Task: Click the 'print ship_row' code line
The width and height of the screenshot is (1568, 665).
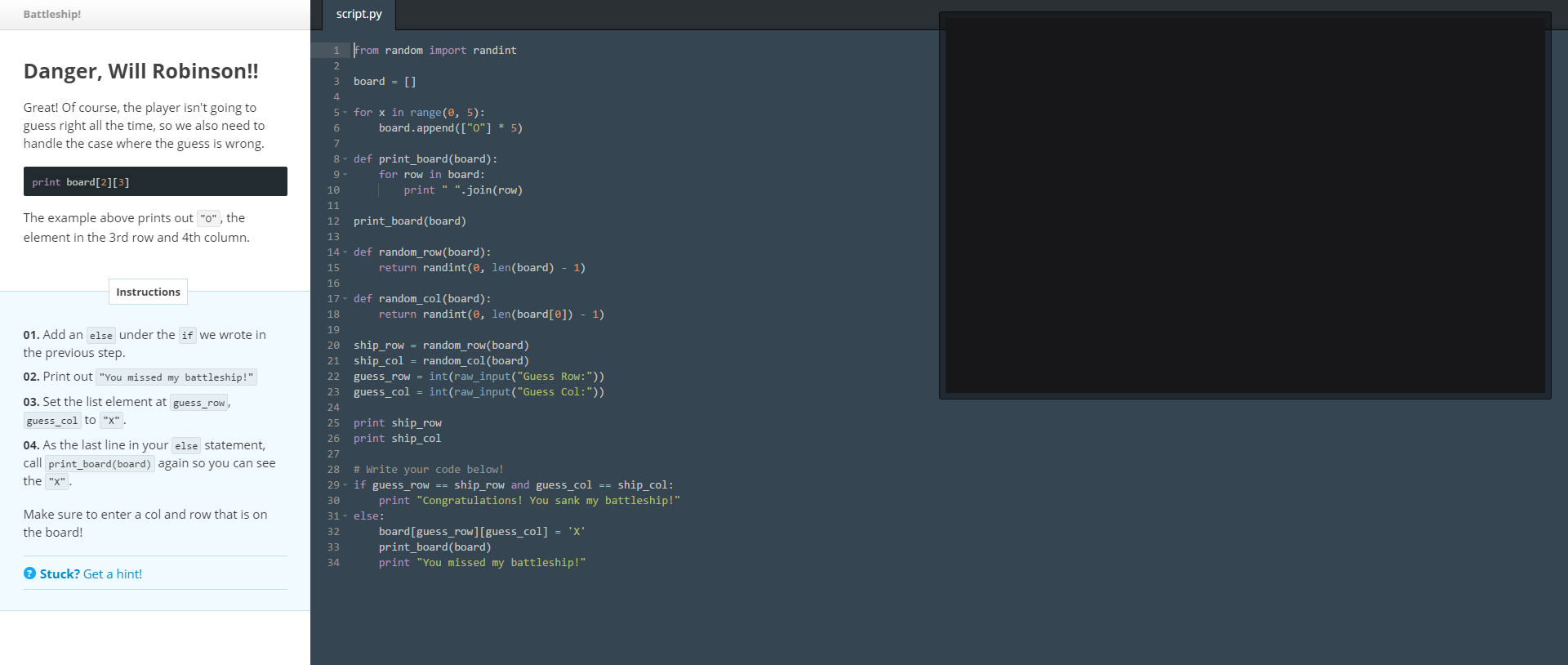Action: click(398, 423)
